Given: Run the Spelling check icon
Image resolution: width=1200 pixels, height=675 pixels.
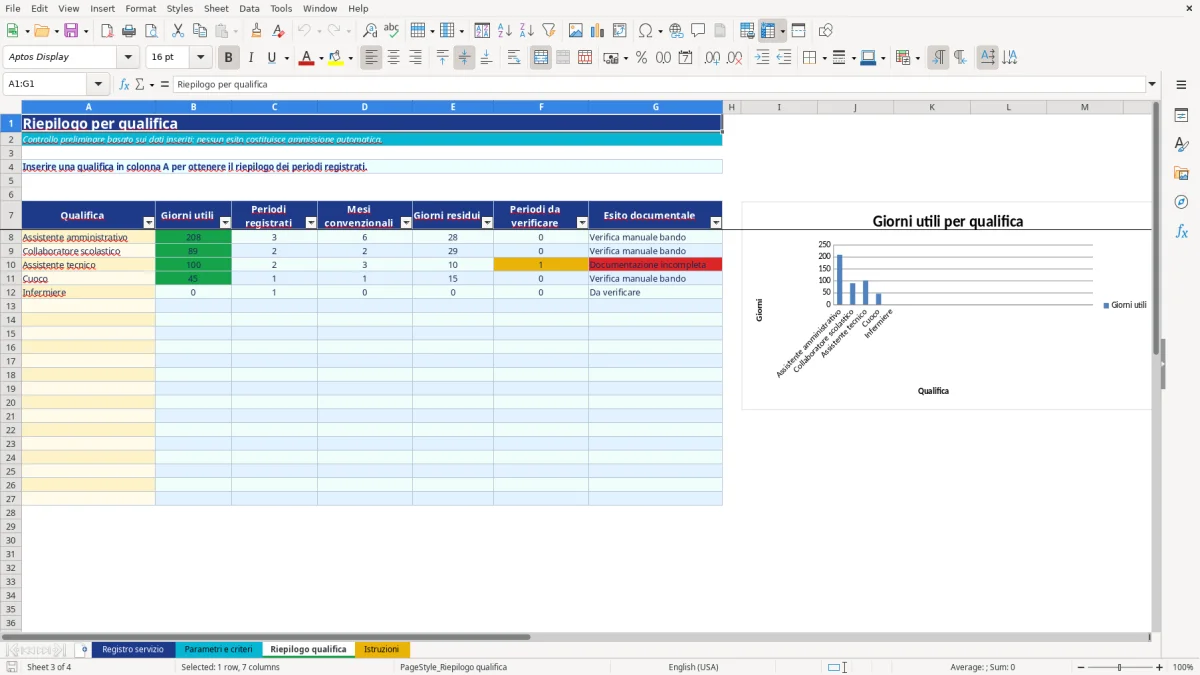Looking at the screenshot, I should tap(392, 31).
